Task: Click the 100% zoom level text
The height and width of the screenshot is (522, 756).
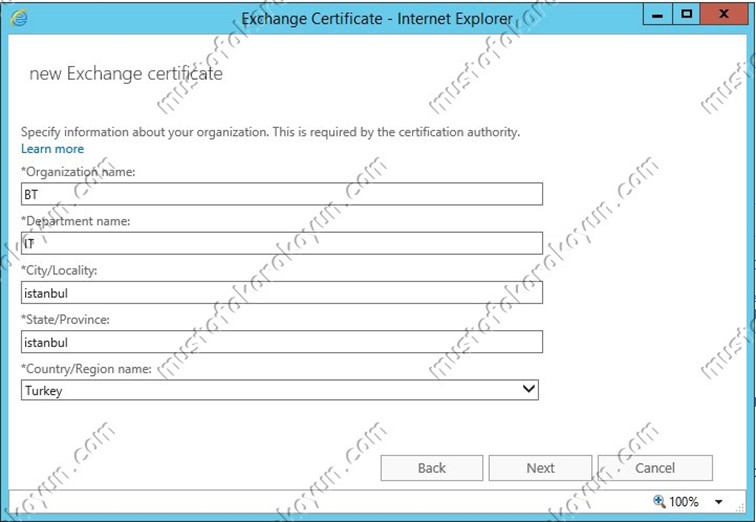Action: coord(684,502)
